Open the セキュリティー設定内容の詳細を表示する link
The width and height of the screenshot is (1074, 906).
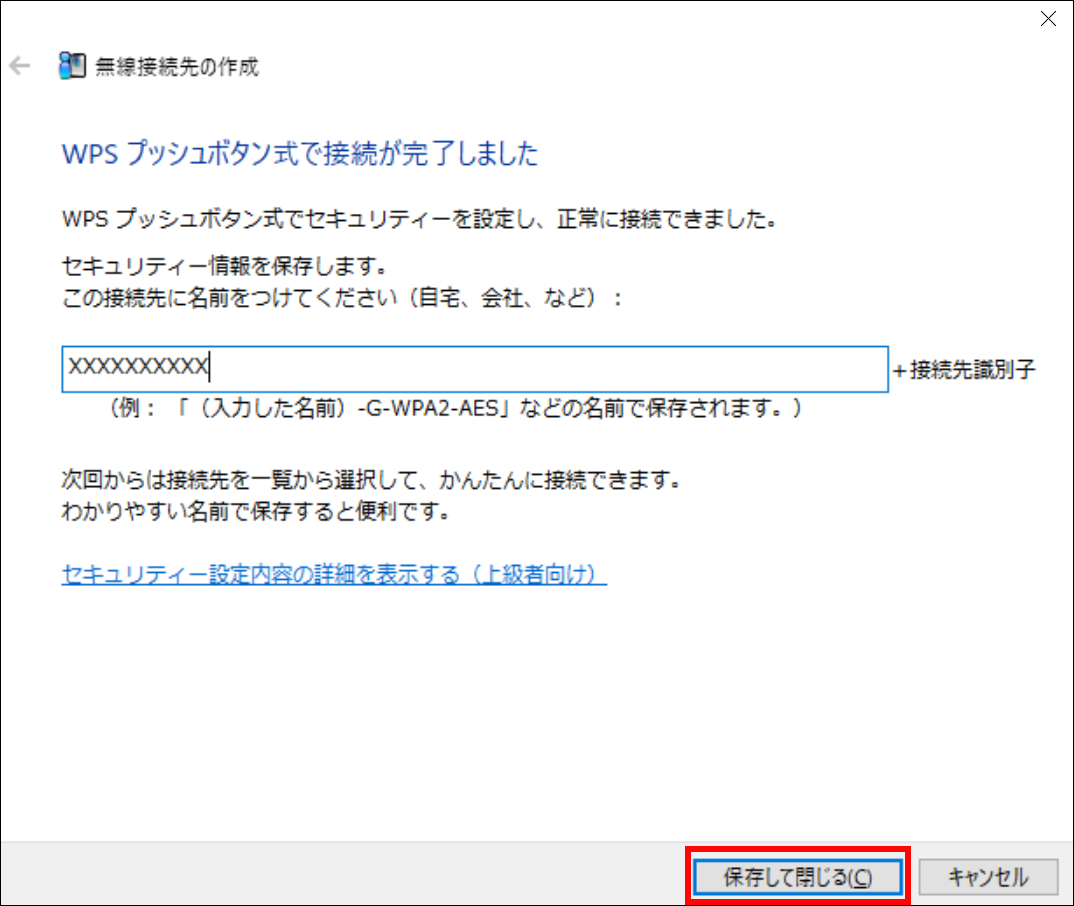point(333,575)
